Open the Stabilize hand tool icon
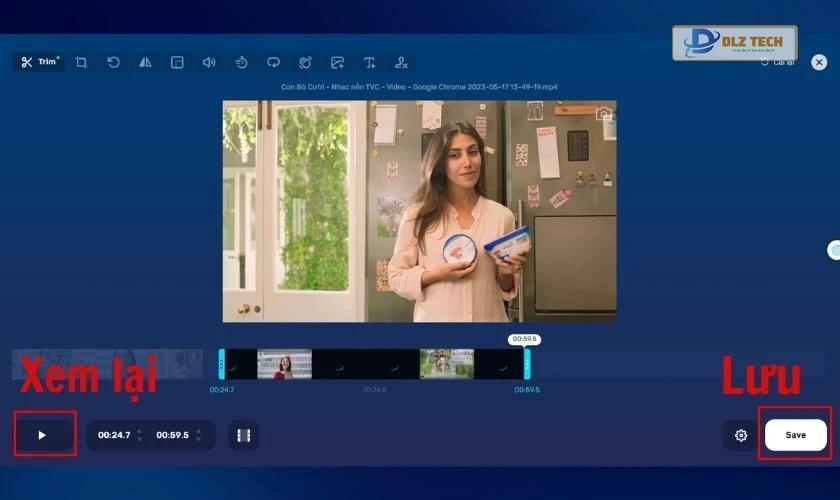 (x=305, y=62)
